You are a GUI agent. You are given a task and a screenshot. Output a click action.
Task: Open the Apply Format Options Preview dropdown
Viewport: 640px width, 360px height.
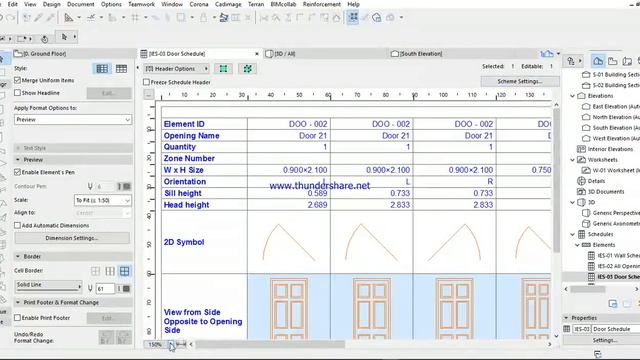point(73,120)
